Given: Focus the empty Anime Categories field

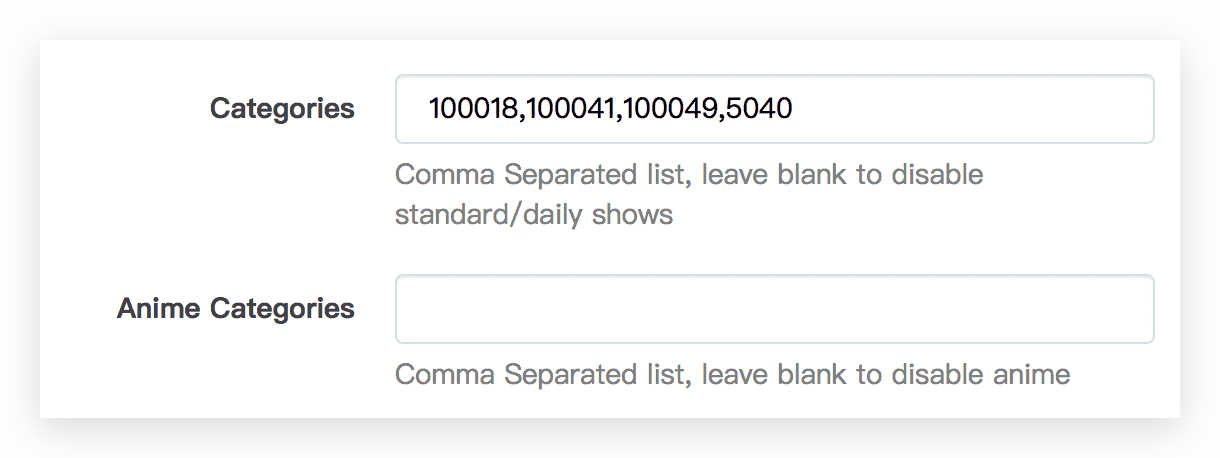Looking at the screenshot, I should pos(775,309).
